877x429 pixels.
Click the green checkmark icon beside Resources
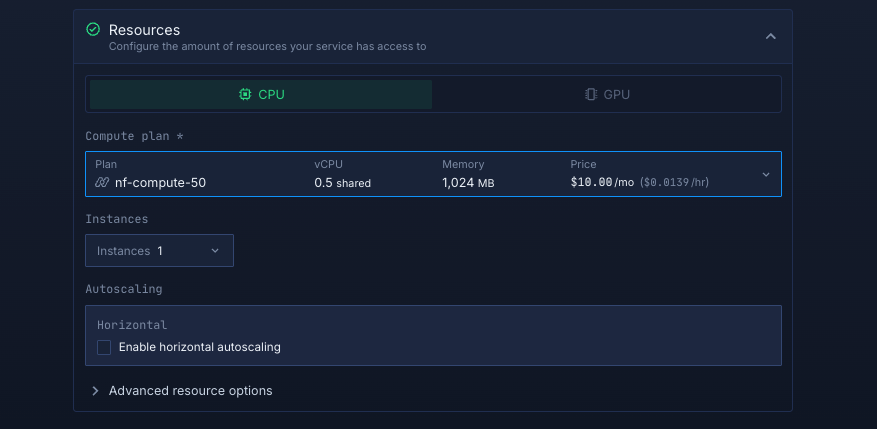click(93, 30)
